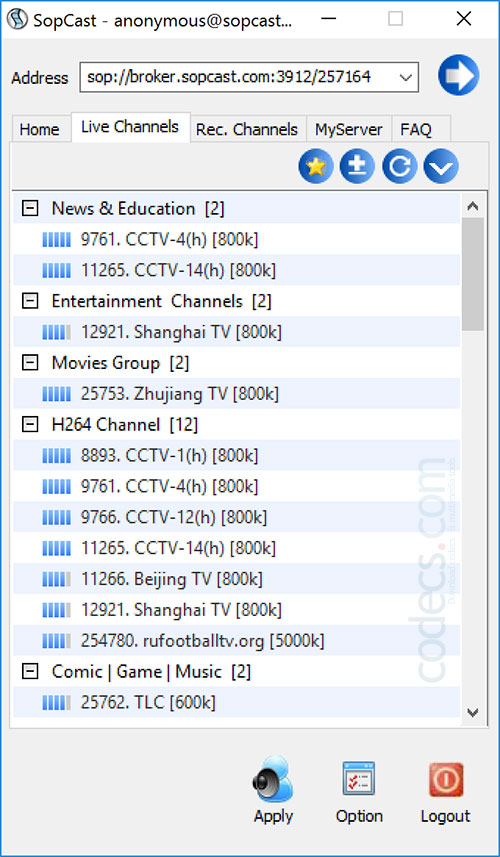Image resolution: width=500 pixels, height=857 pixels.
Task: Click the signal bars of 12921 Shanghai TV under Entertainment
Action: click(x=56, y=332)
